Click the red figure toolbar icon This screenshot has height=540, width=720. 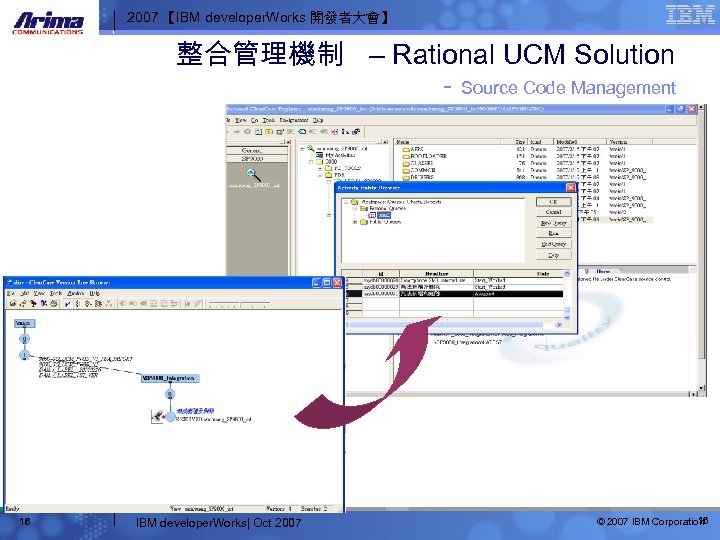click(33, 303)
